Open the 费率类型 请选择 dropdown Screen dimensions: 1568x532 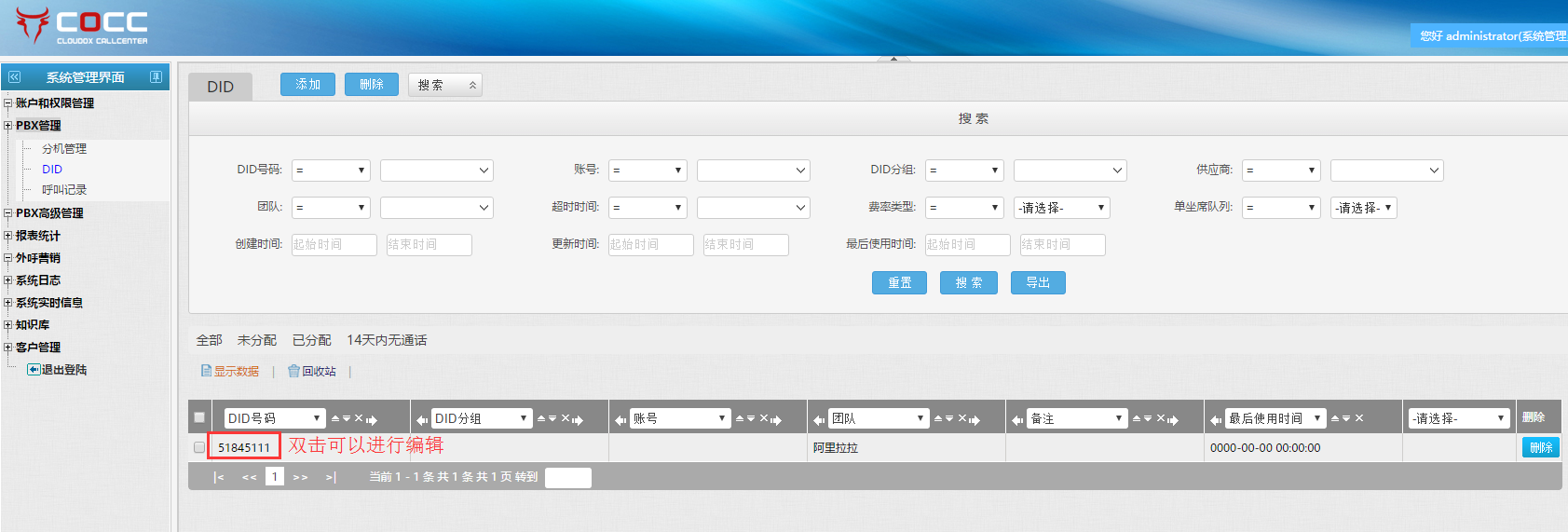(x=1061, y=208)
